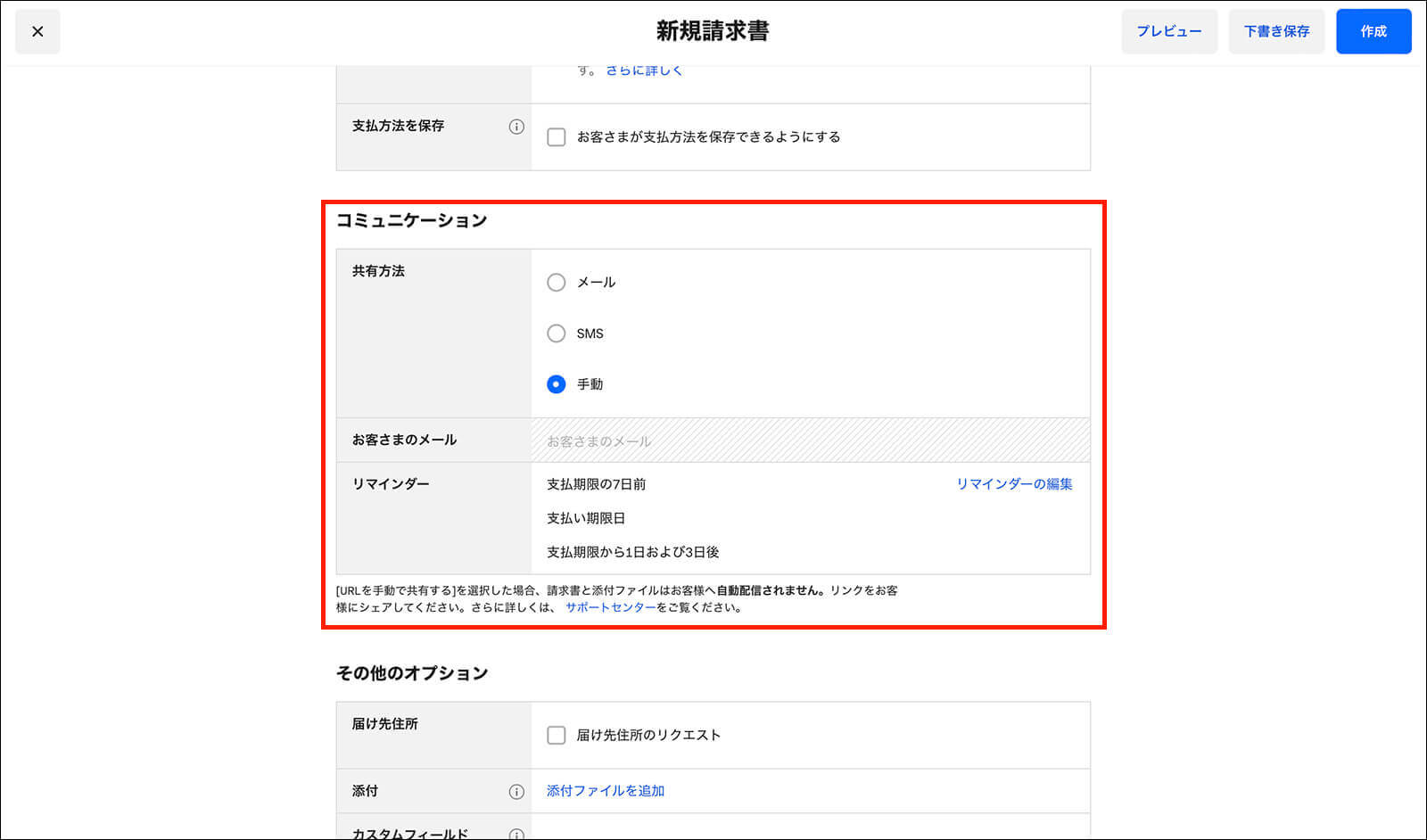Click the 共有方法 row label

[x=378, y=271]
